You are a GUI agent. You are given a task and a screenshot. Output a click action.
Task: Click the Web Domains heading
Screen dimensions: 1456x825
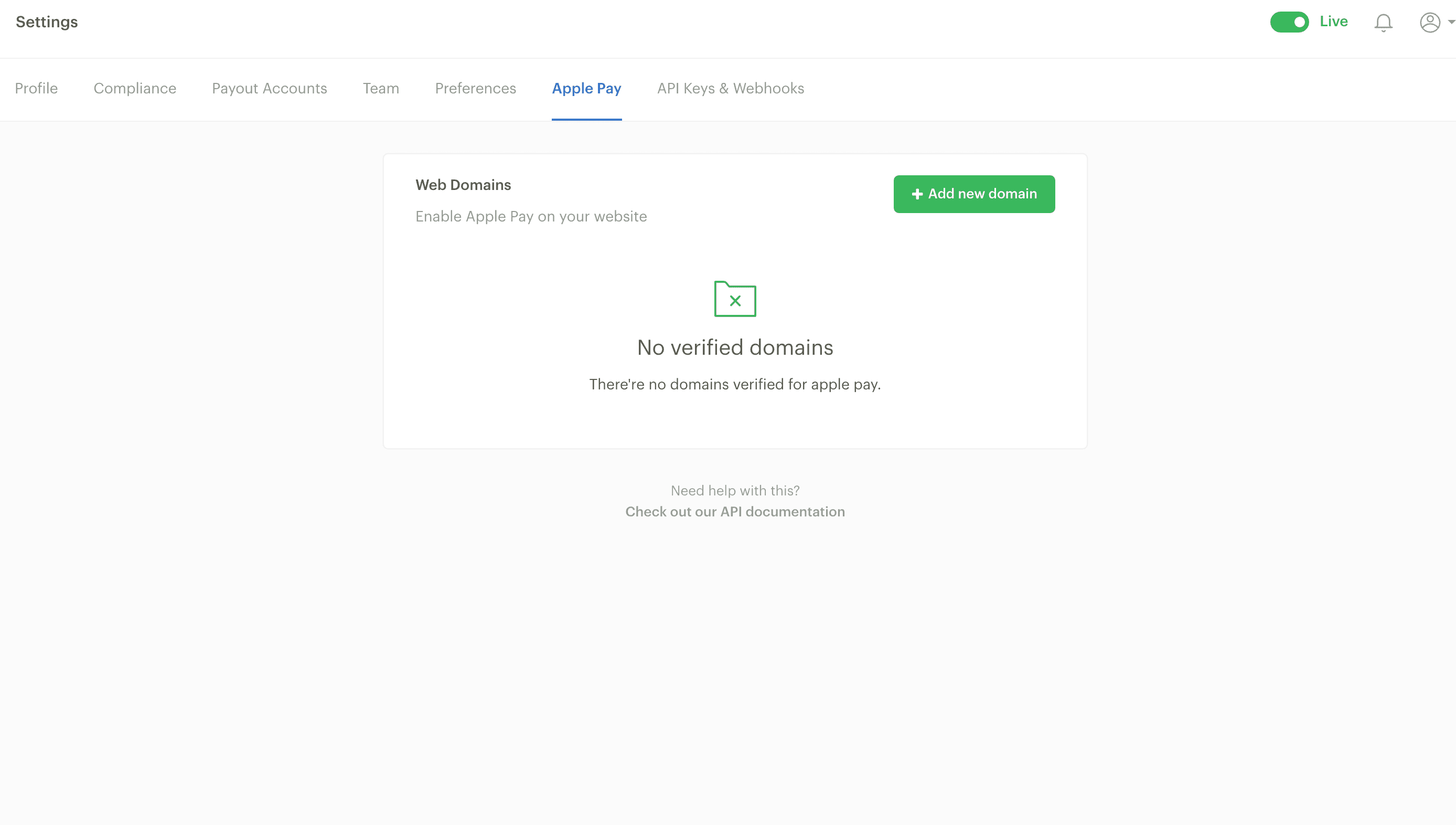pos(463,185)
